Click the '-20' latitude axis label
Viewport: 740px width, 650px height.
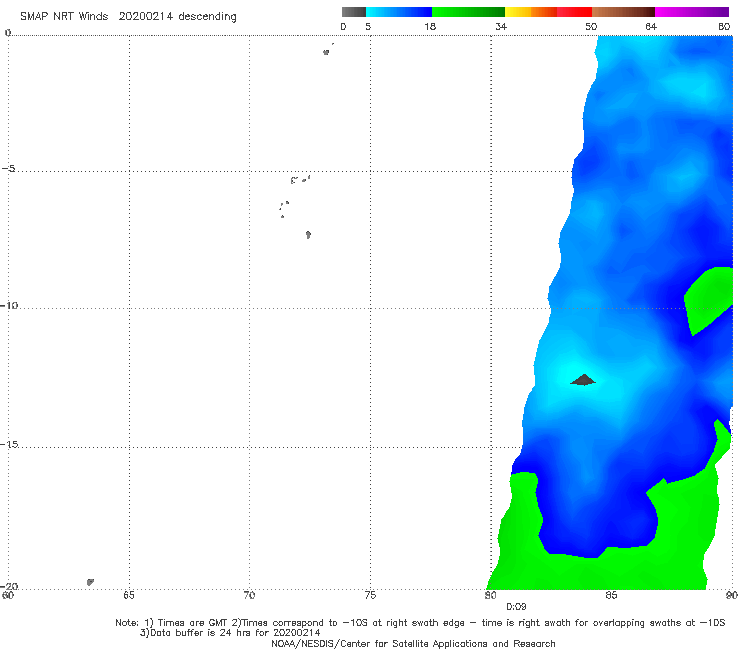pyautogui.click(x=9, y=586)
